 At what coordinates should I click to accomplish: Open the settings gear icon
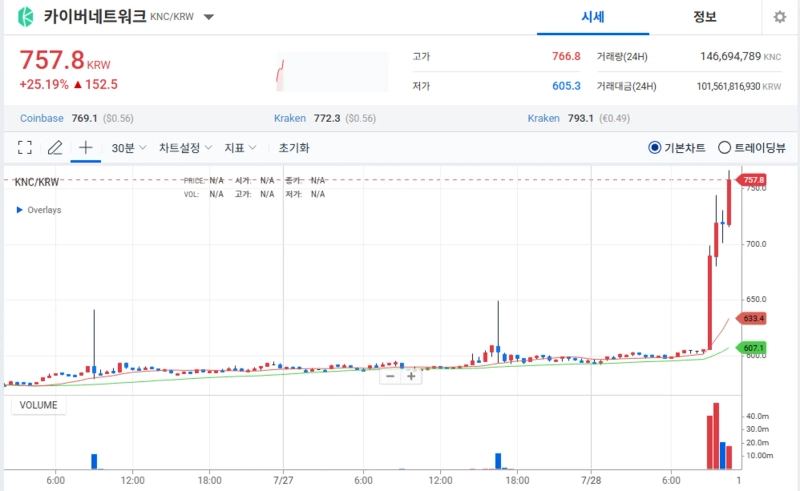pos(779,17)
